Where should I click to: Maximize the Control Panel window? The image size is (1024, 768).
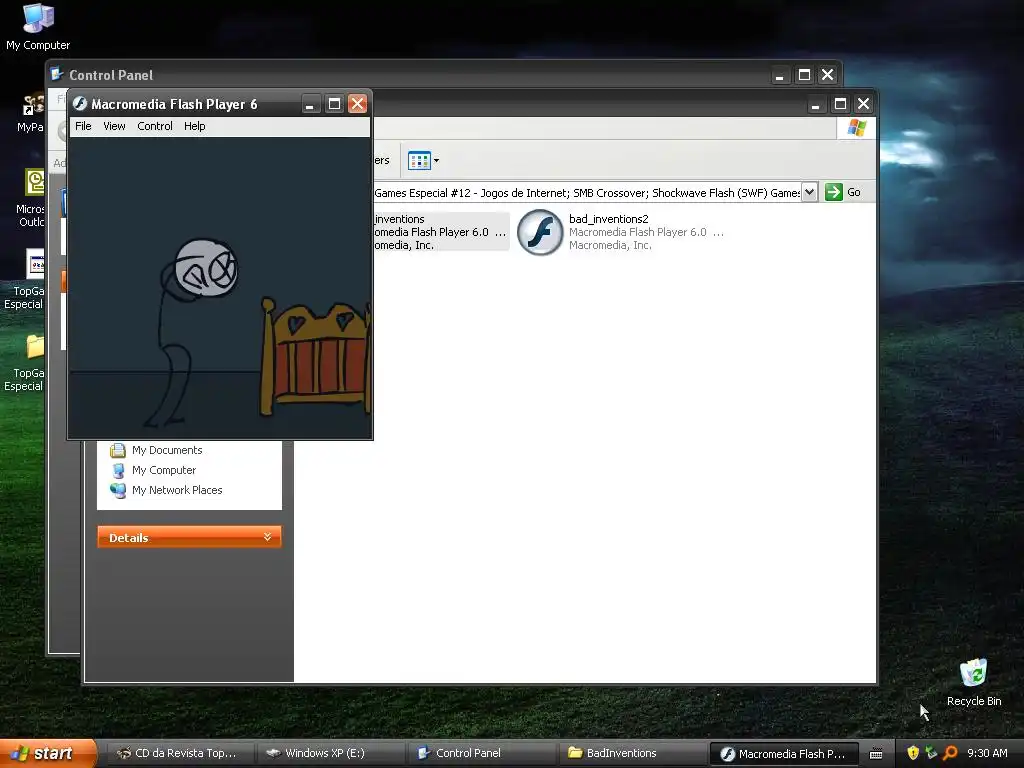click(805, 75)
